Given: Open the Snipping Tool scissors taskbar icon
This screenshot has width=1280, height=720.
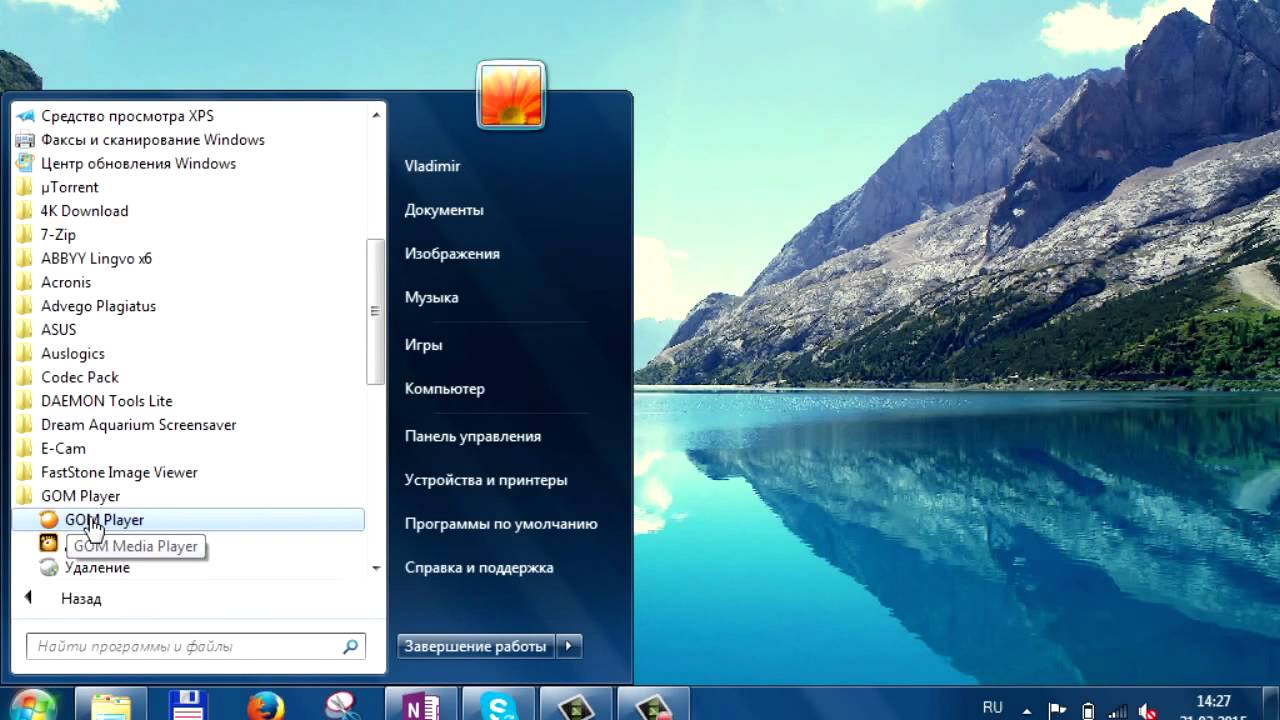Looking at the screenshot, I should tap(342, 705).
